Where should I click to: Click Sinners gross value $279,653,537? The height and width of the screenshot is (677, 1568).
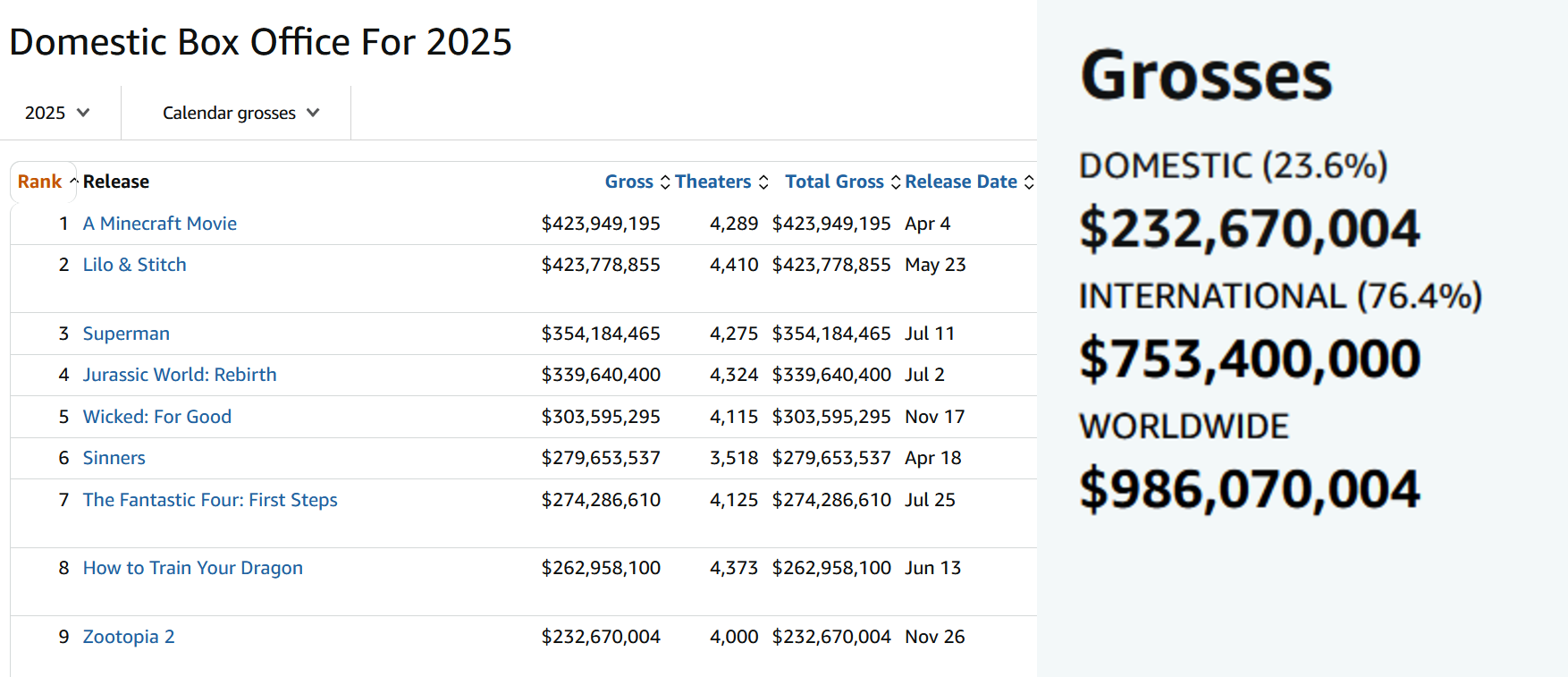(x=601, y=458)
